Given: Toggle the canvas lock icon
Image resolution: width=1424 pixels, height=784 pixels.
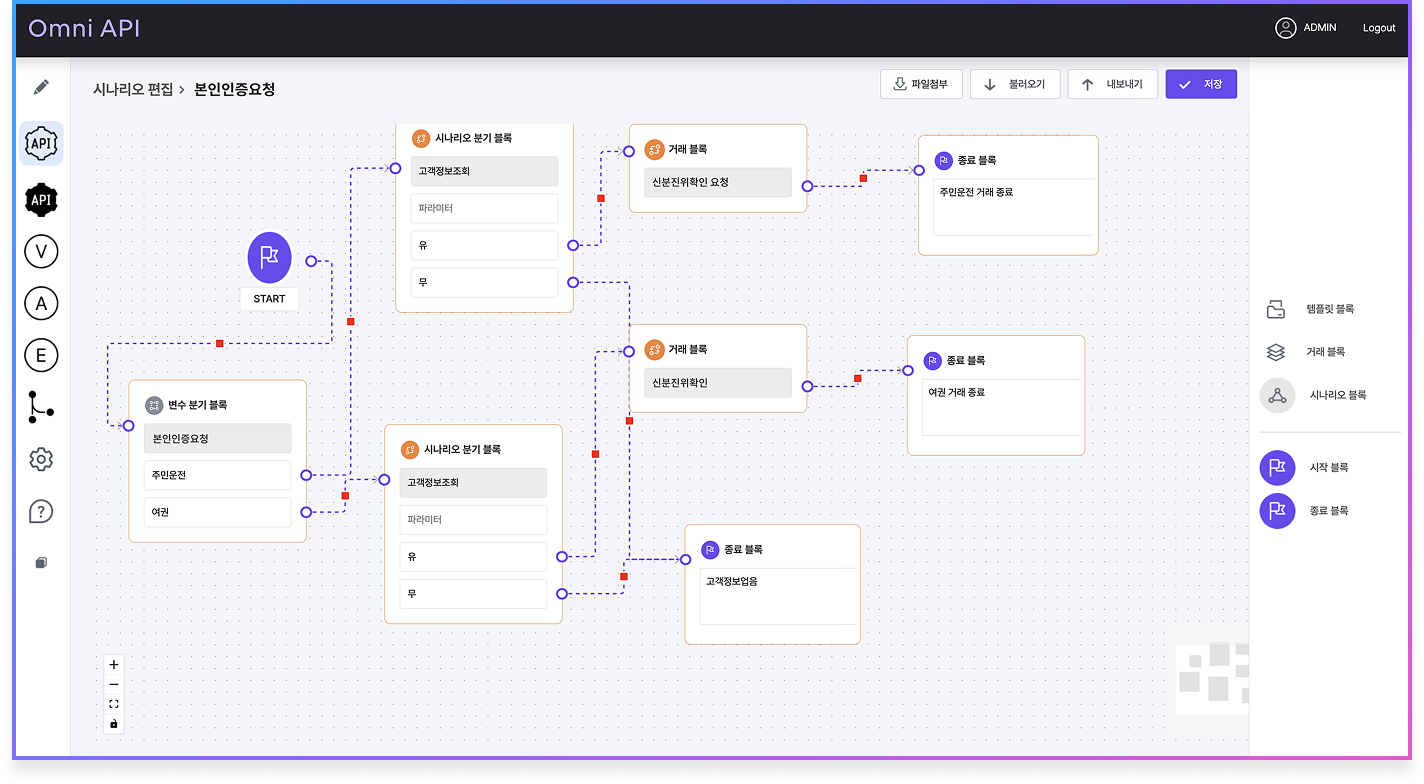Looking at the screenshot, I should pos(114,723).
